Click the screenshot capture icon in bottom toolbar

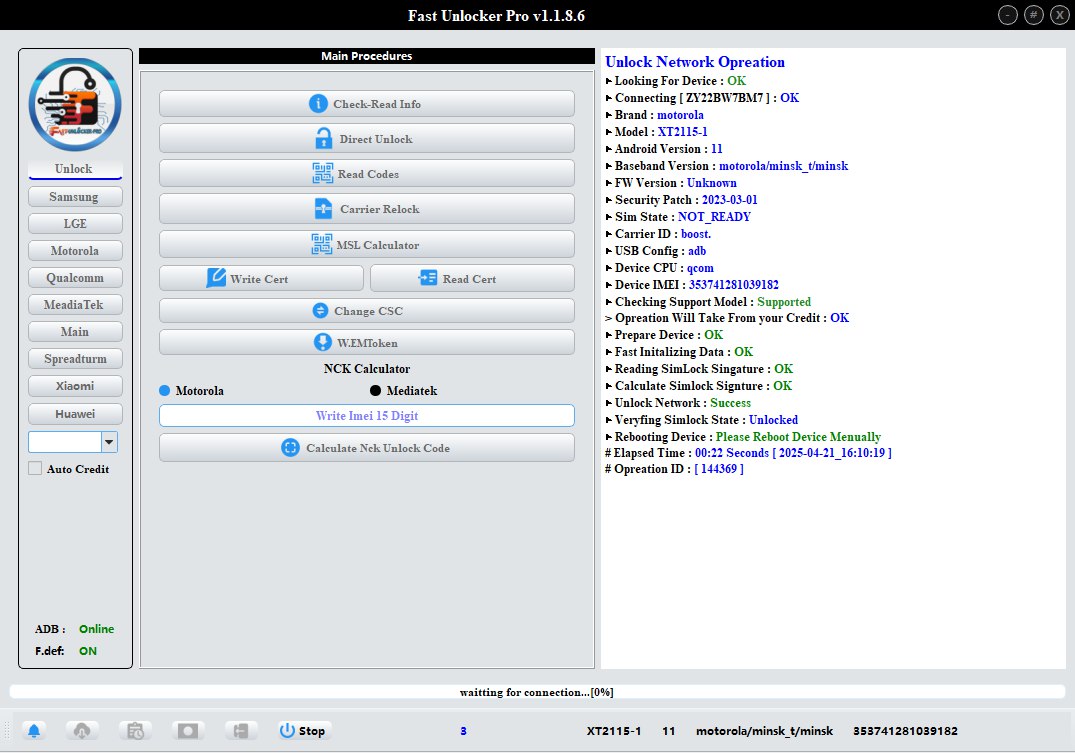(x=188, y=731)
